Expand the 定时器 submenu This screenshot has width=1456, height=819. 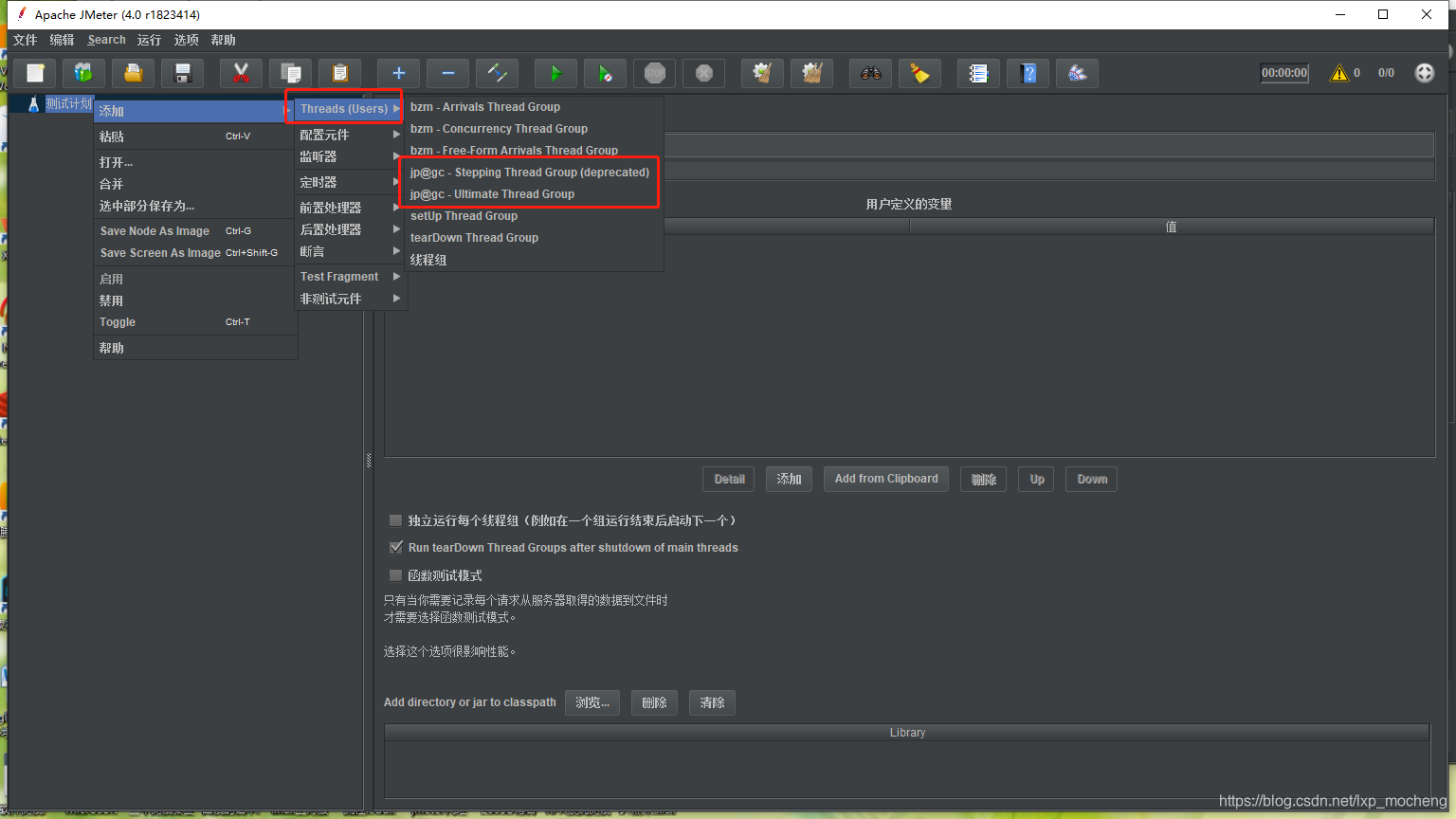click(x=349, y=182)
